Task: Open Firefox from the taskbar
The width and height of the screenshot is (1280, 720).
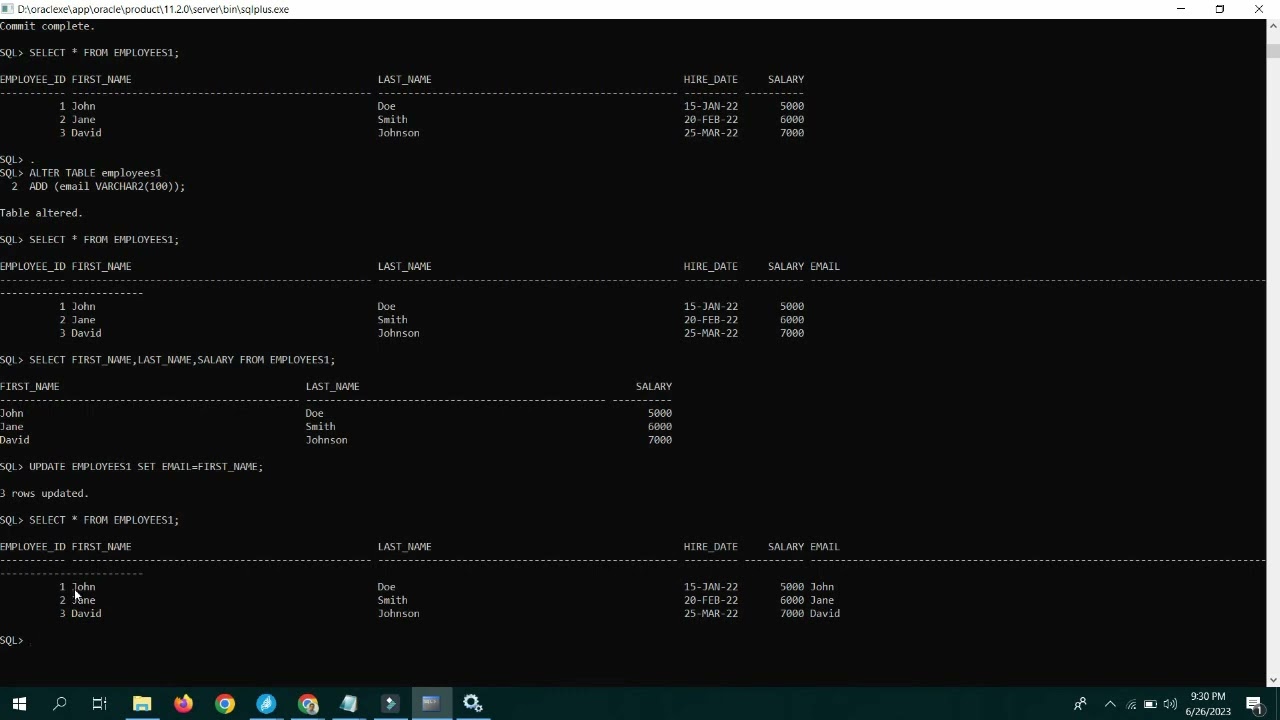Action: (183, 704)
